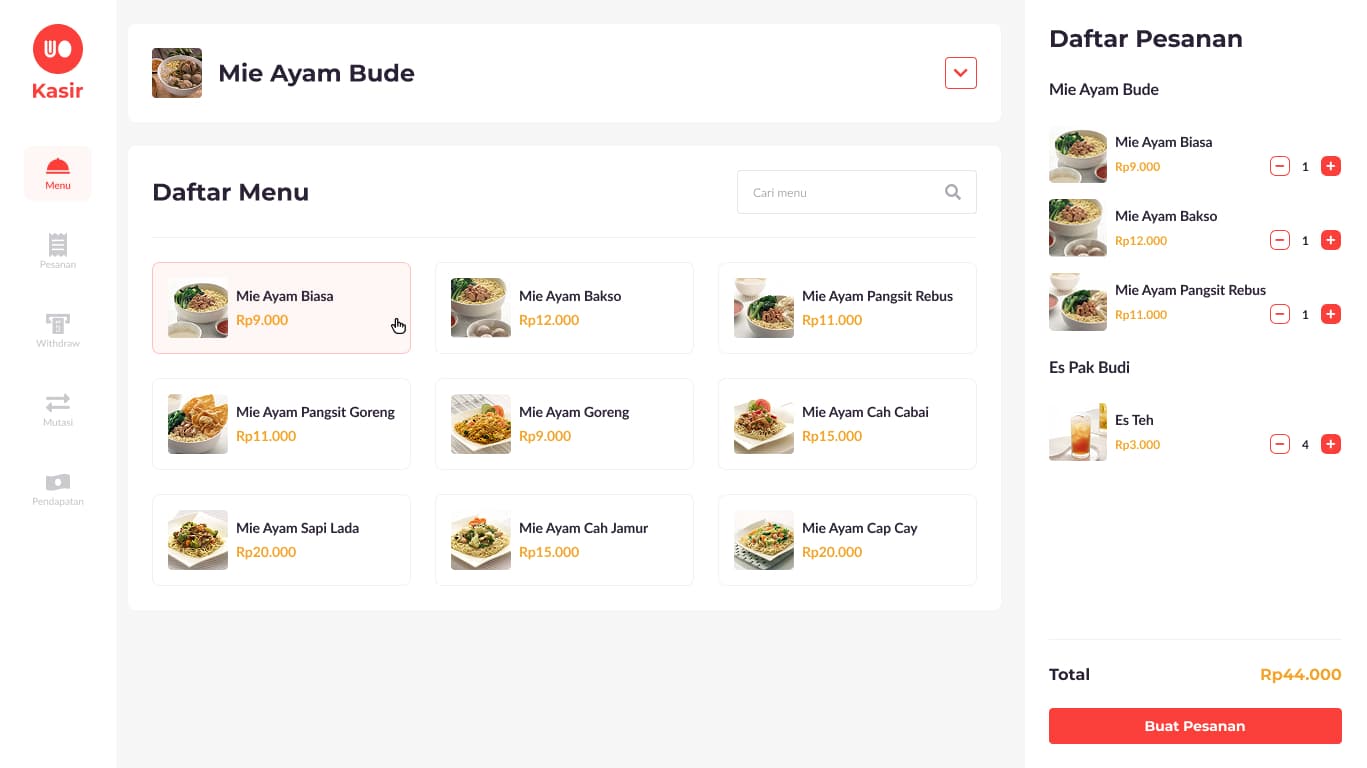
Task: Focus the Cari menu search field
Action: pos(857,192)
